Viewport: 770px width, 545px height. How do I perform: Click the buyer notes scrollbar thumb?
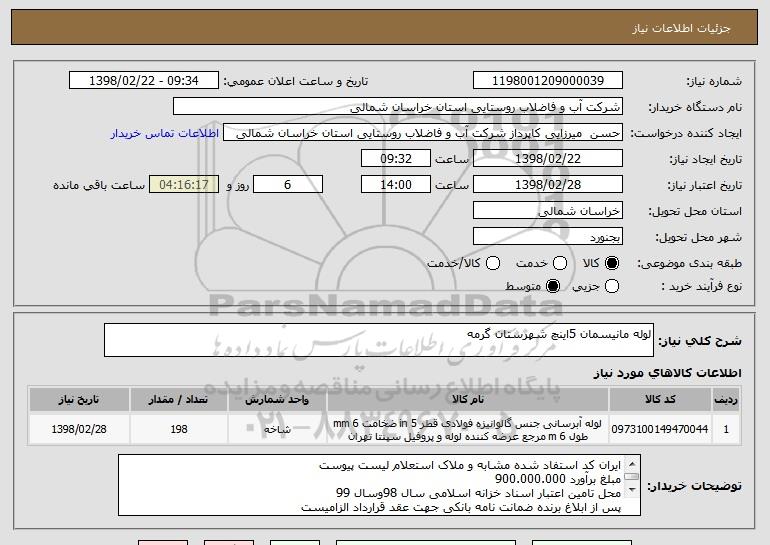pyautogui.click(x=632, y=476)
